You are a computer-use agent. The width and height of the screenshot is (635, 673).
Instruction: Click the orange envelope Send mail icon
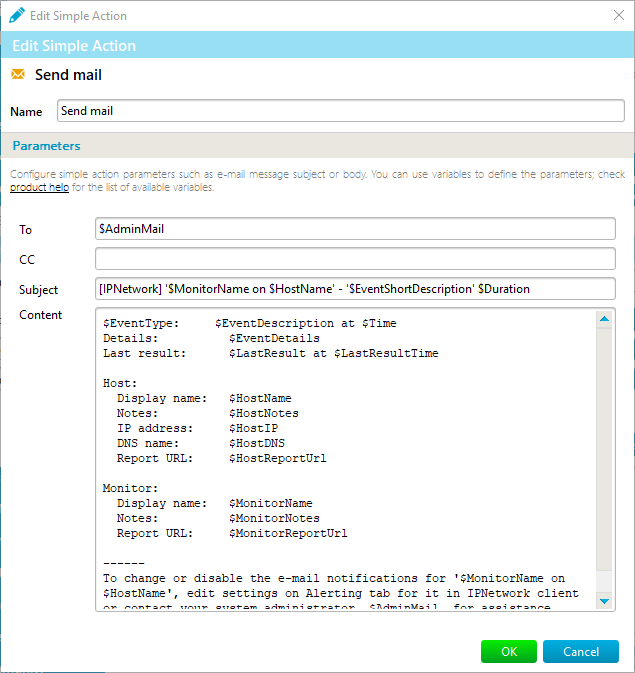coord(18,74)
